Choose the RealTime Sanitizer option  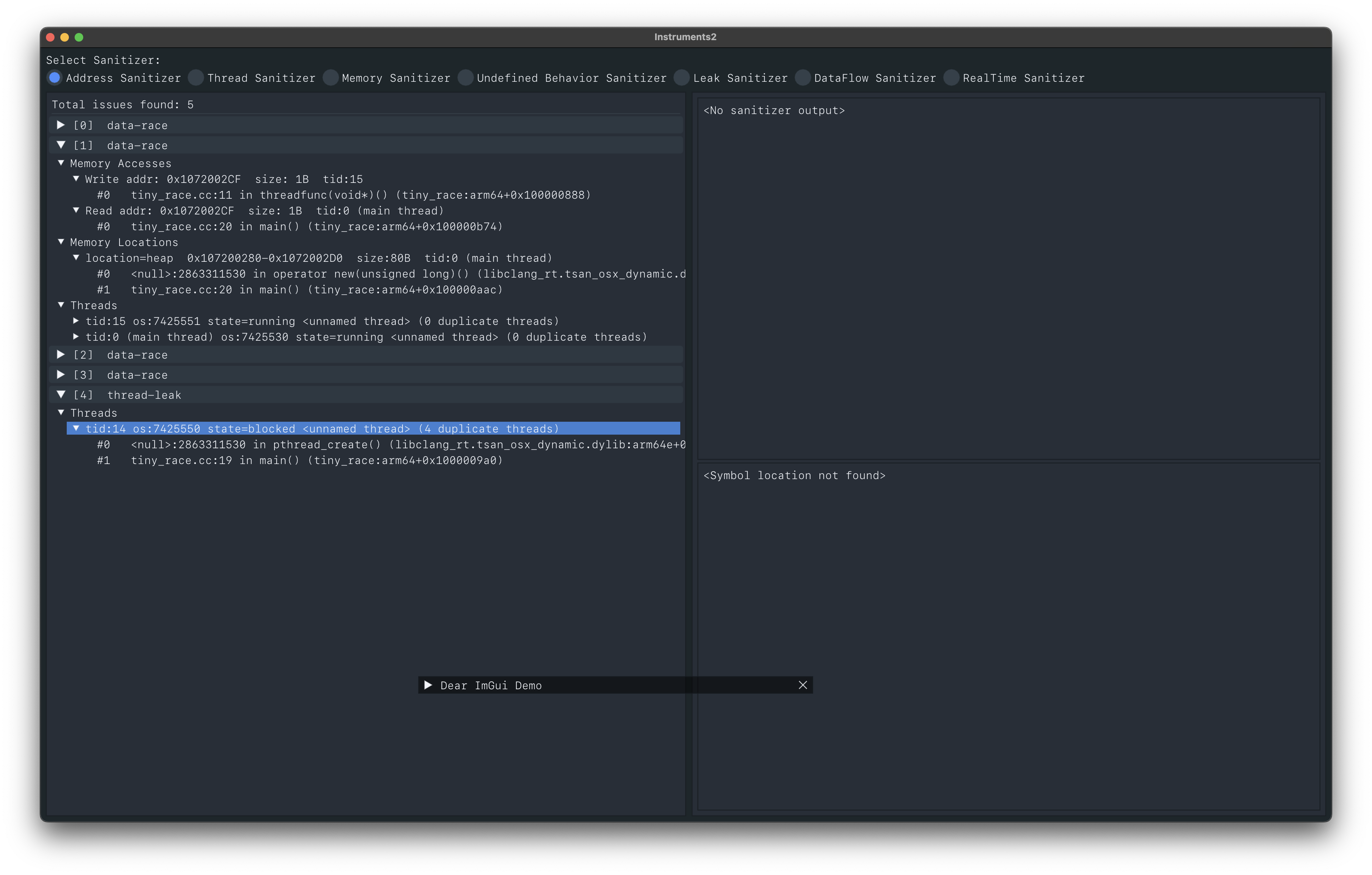click(x=951, y=77)
